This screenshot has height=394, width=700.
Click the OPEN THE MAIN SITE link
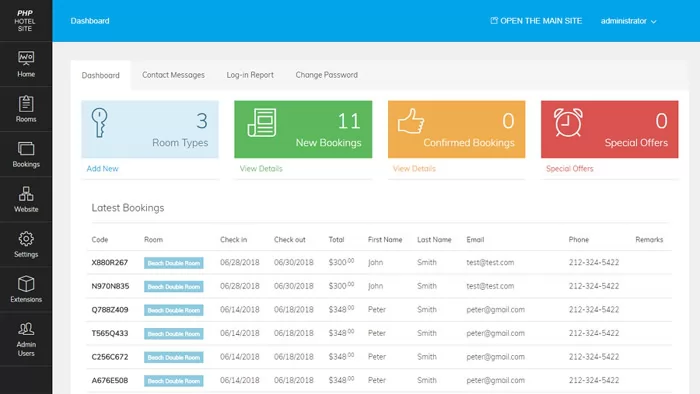click(x=541, y=21)
